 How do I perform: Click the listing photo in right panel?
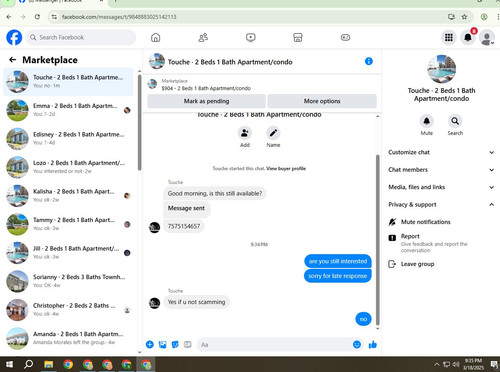click(441, 69)
